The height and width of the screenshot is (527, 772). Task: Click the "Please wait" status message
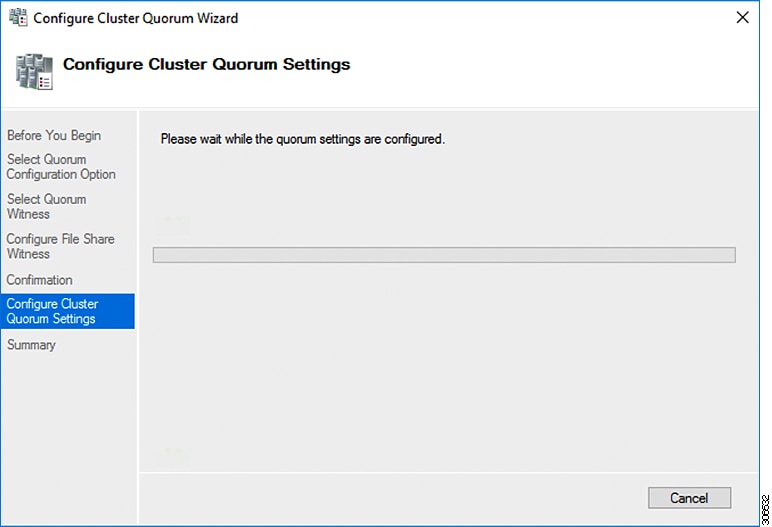[x=302, y=140]
